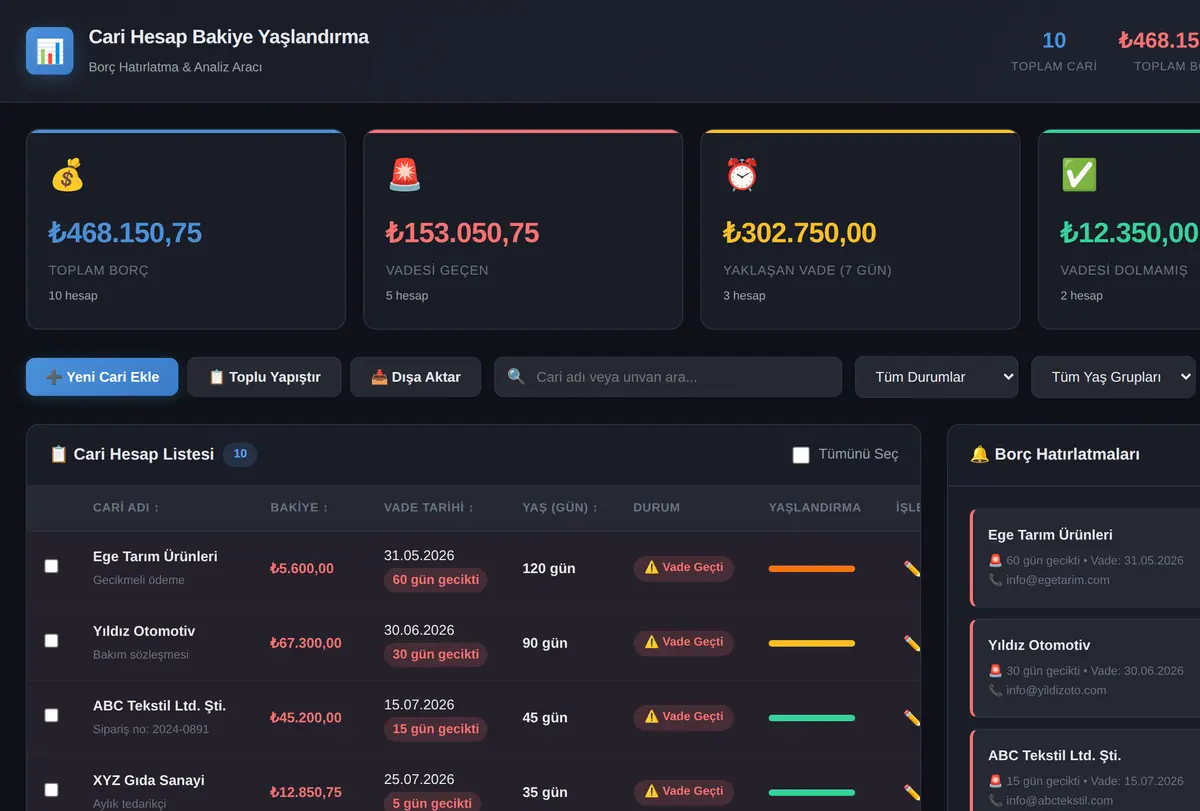The height and width of the screenshot is (811, 1200).
Task: Tick the checkbox for ABC Tekstil Ltd. Şti.
Action: click(51, 715)
